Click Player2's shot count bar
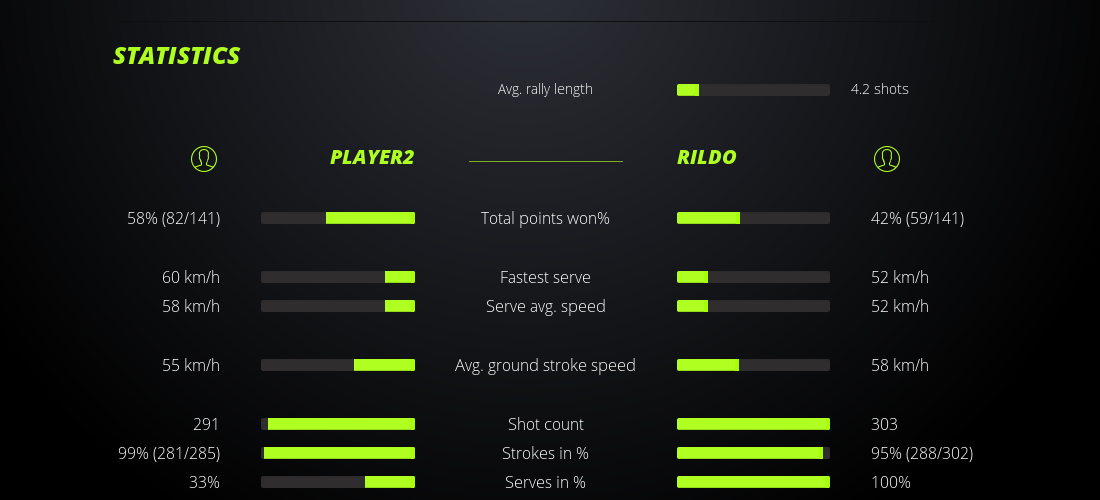Viewport: 1100px width, 500px height. click(x=338, y=424)
